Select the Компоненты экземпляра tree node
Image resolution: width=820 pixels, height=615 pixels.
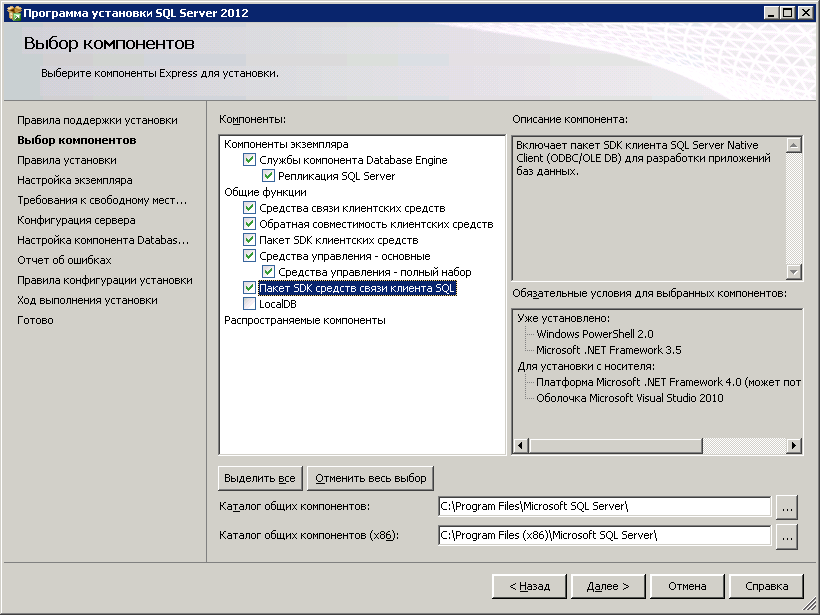(x=286, y=144)
